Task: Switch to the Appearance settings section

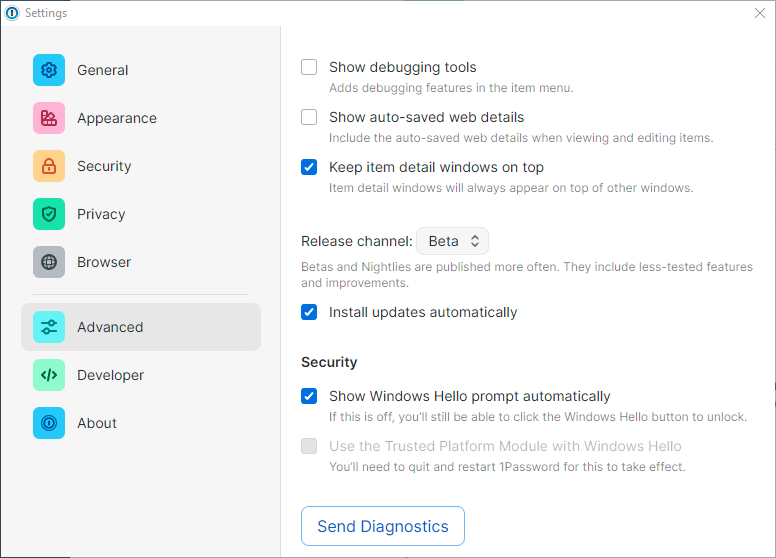Action: coord(116,118)
